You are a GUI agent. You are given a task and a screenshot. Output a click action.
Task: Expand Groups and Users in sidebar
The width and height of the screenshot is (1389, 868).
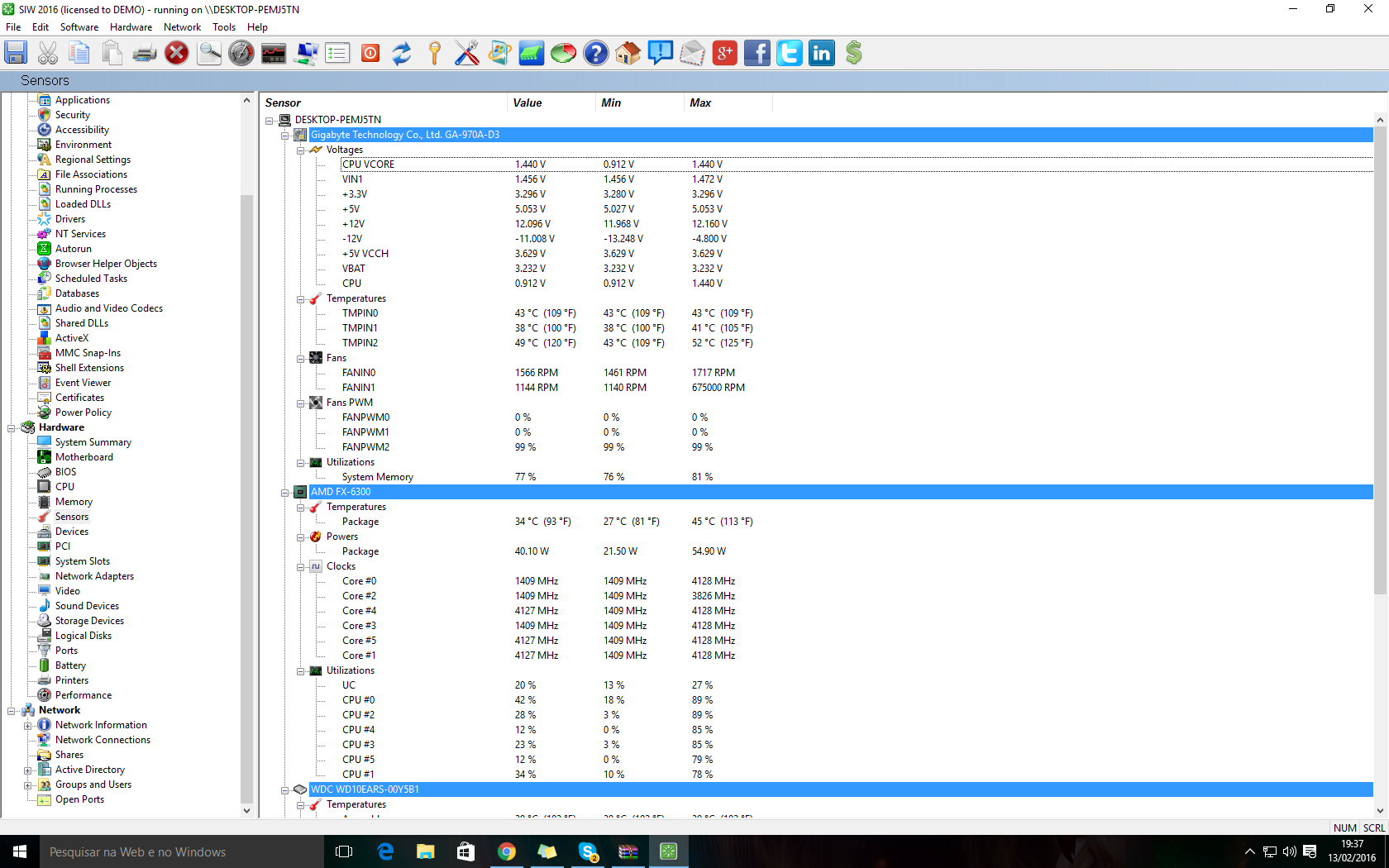(x=27, y=785)
